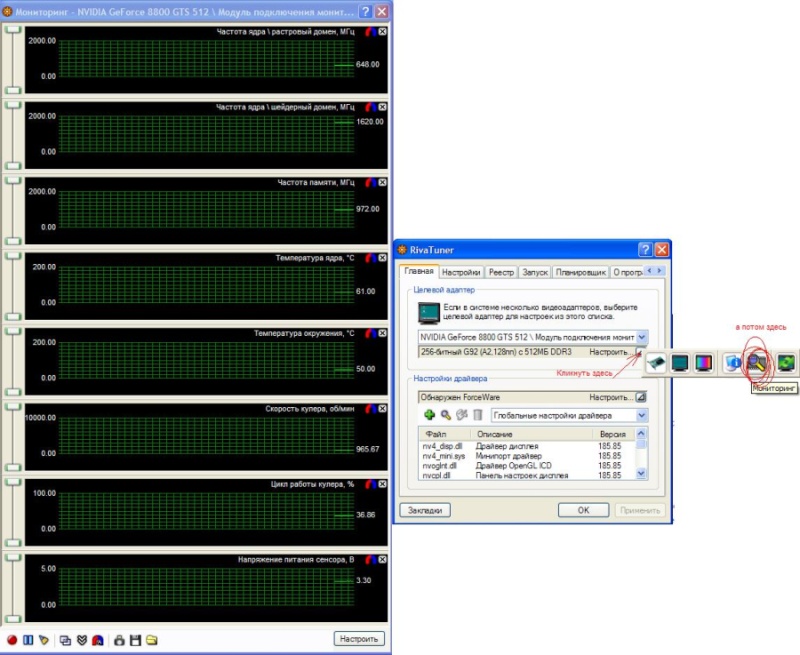Click top slider handle of растровый домен graph
The image size is (800, 655).
coord(13,30)
